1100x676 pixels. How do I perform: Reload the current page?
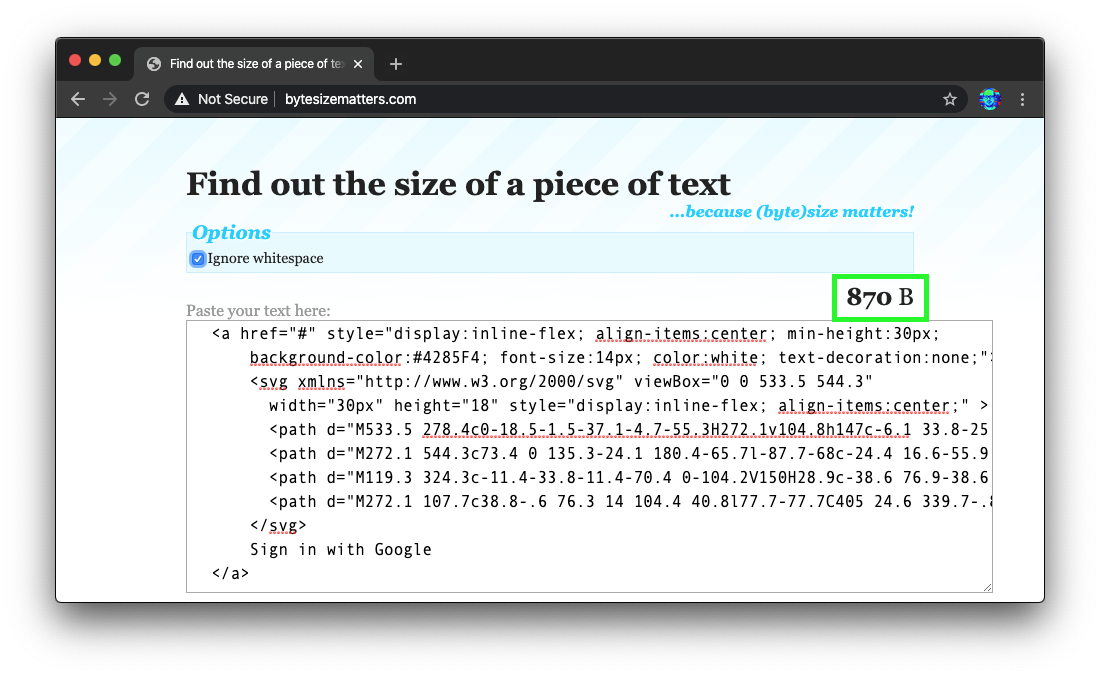(142, 99)
